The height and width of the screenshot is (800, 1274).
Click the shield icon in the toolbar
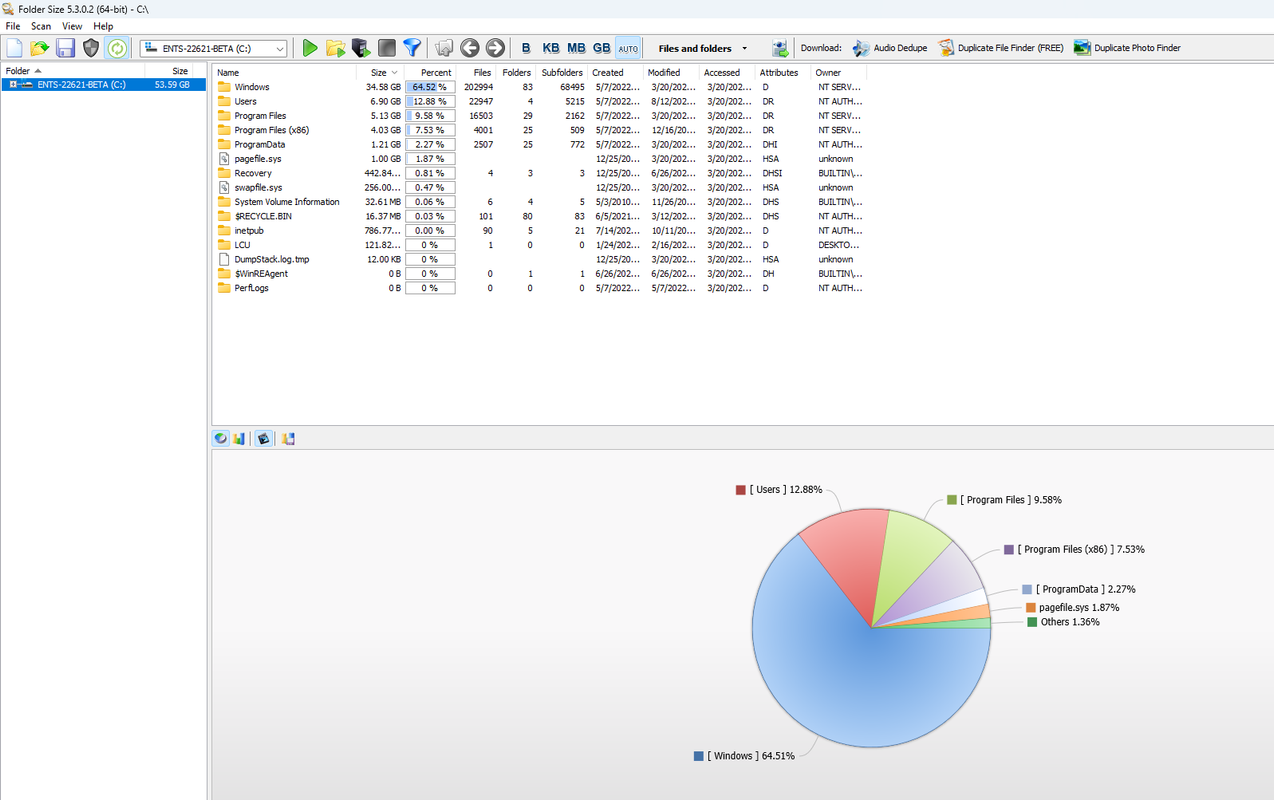coord(91,48)
